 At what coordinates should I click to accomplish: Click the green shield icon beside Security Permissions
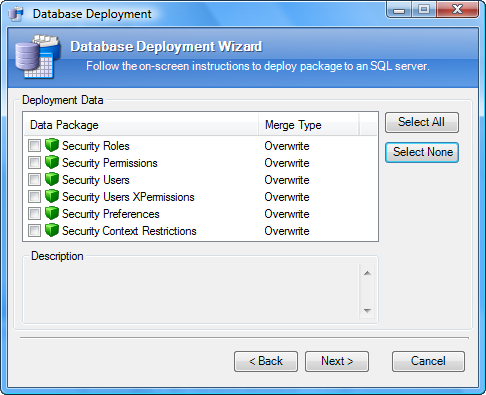tap(52, 162)
